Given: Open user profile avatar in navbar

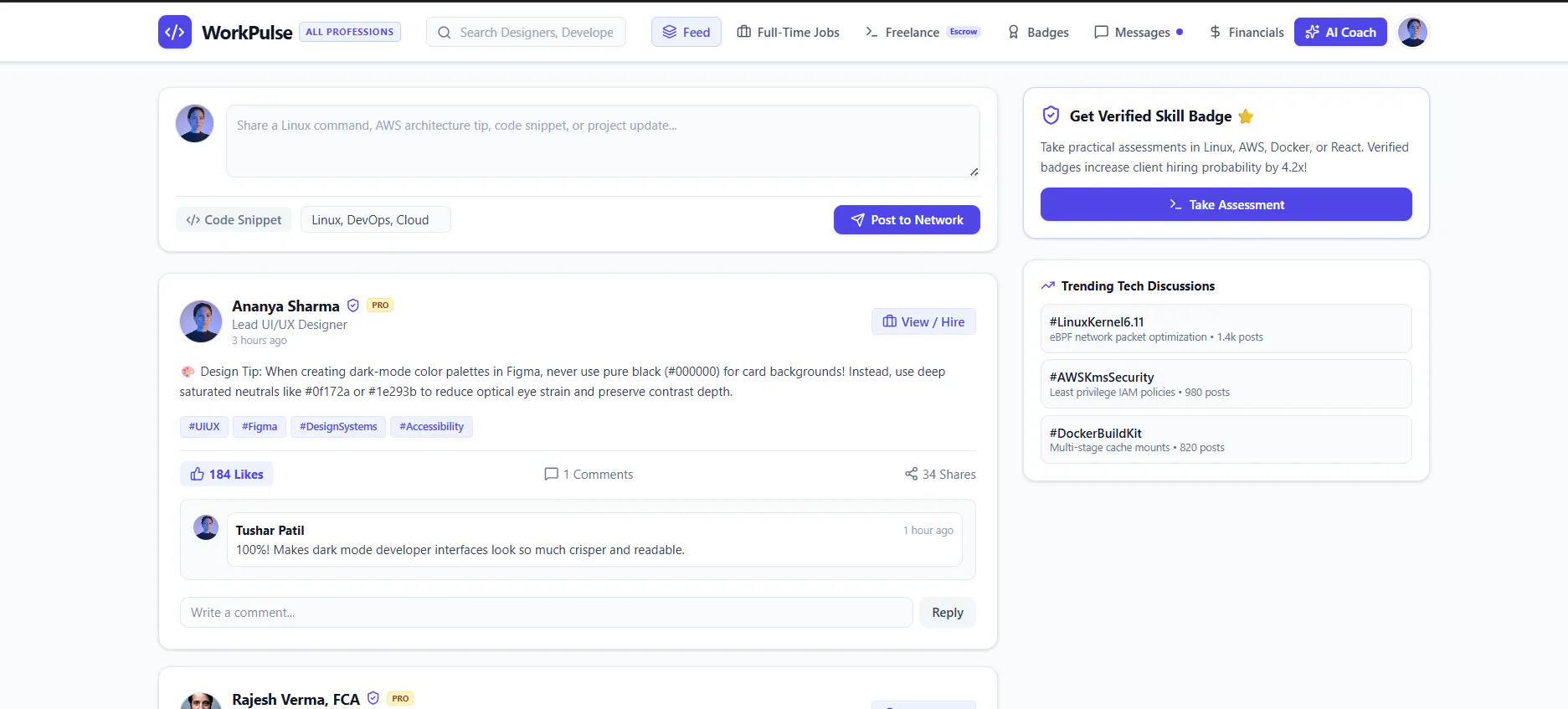Looking at the screenshot, I should click(1412, 32).
